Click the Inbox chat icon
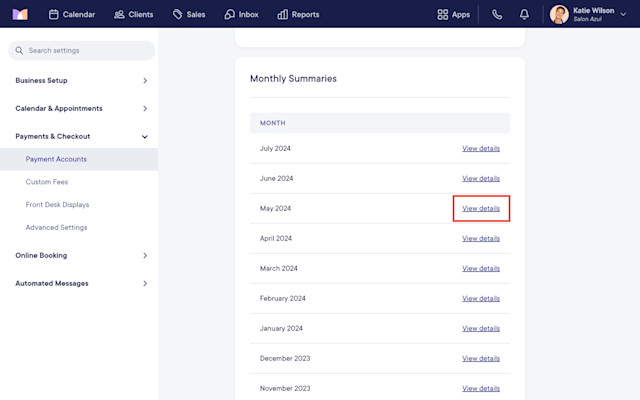 coord(229,15)
